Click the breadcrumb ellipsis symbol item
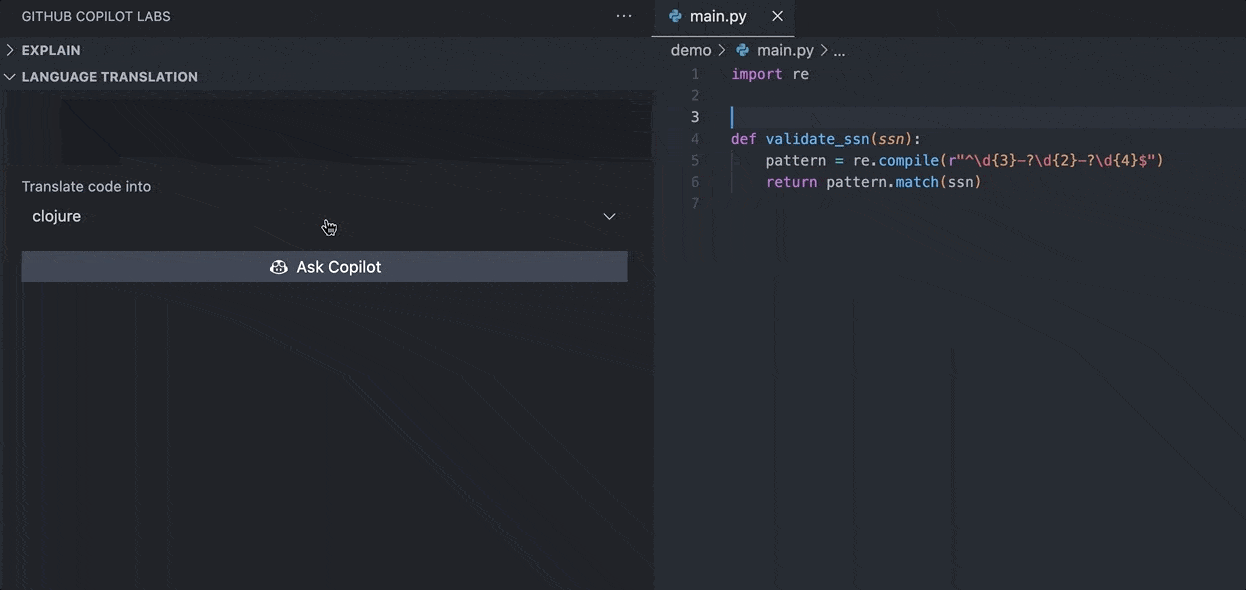Screen dimensions: 1246x590 point(839,50)
